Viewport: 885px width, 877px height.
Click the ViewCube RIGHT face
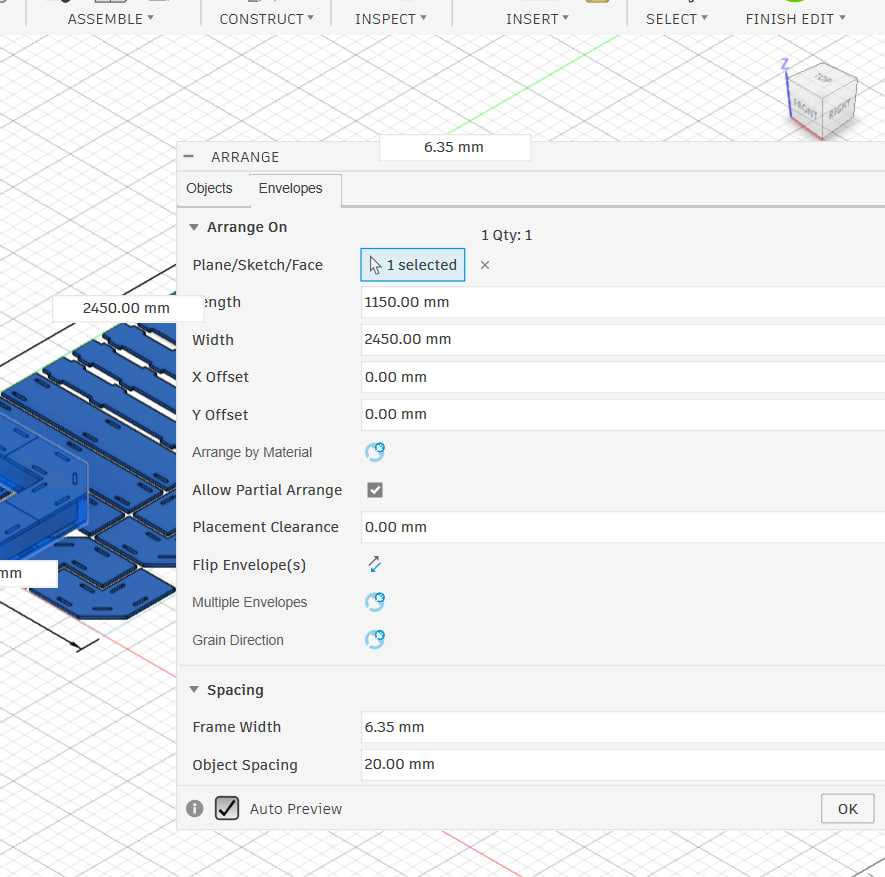pyautogui.click(x=840, y=109)
